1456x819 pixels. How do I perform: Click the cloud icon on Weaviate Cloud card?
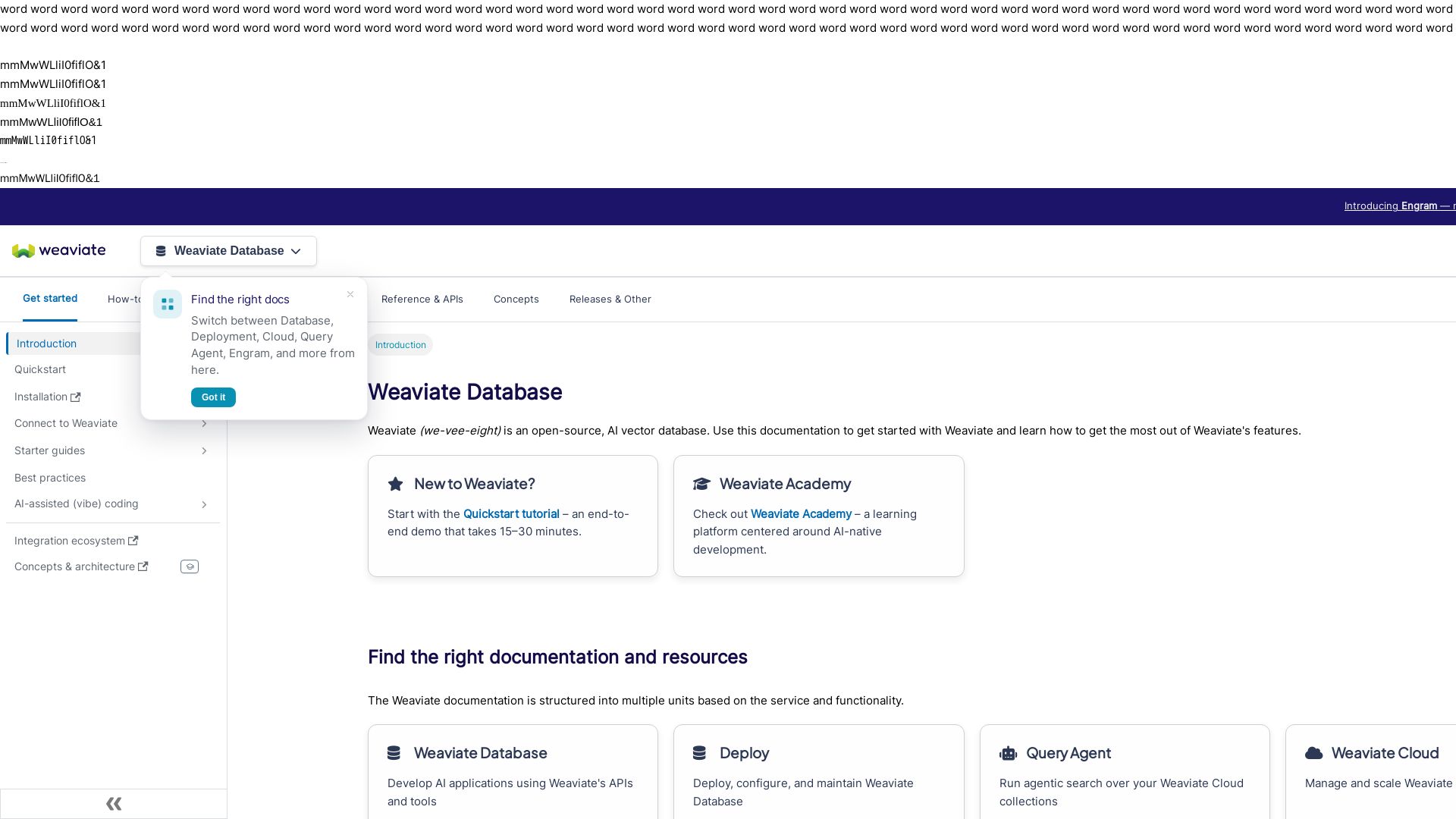(x=1313, y=753)
